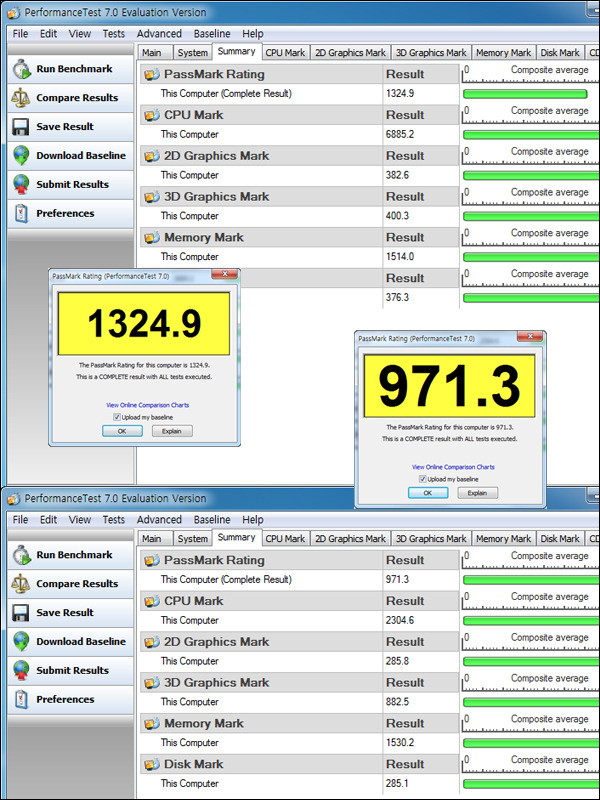Switch to System tab in bottom window
Image resolution: width=600 pixels, height=800 pixels.
[x=192, y=539]
